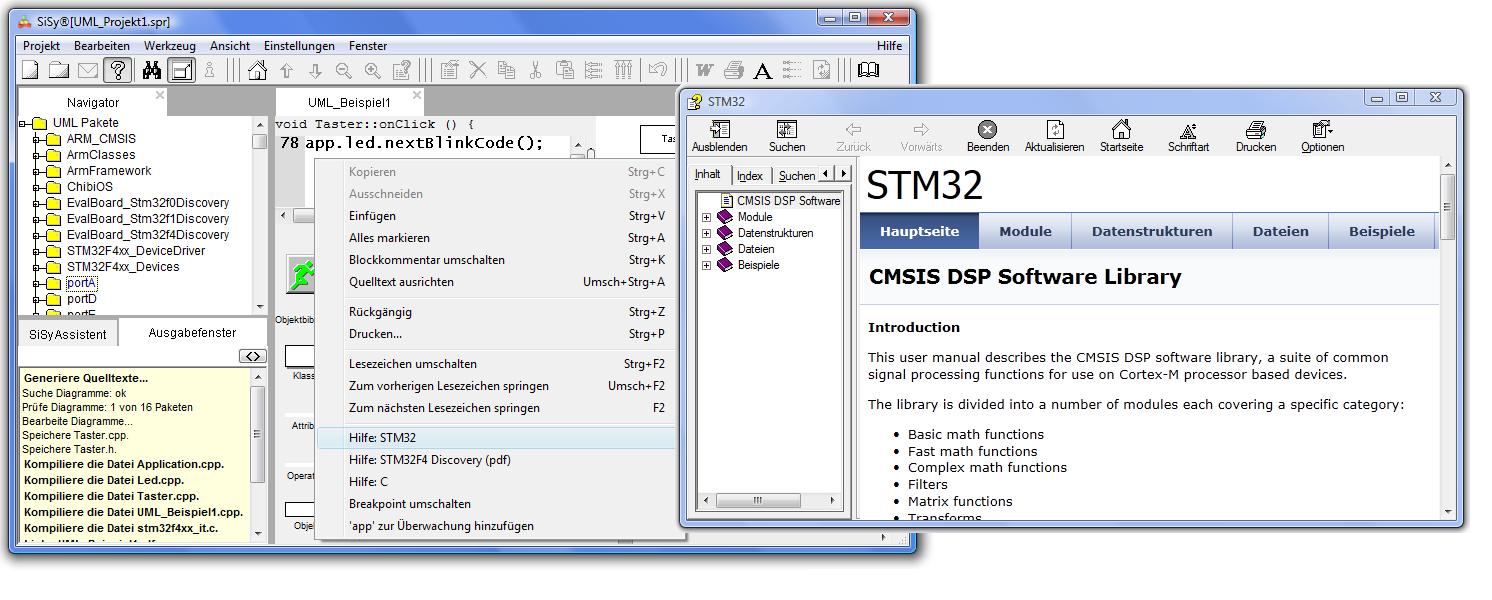The image size is (1492, 600).
Task: Open the Projekt menu
Action: [42, 46]
